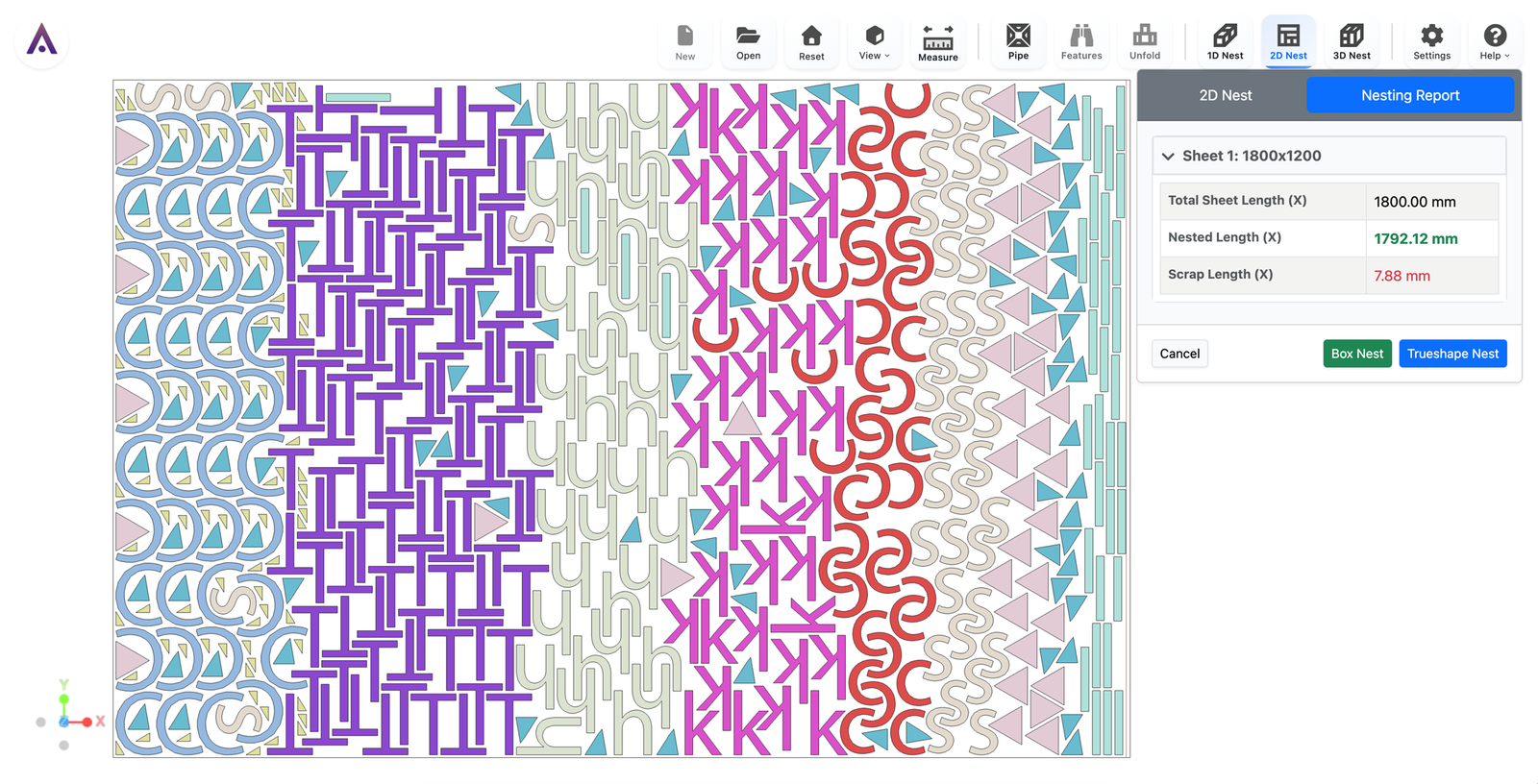Screen dimensions: 1538x784
Task: Switch to 1D Nest mode
Action: click(x=1225, y=43)
